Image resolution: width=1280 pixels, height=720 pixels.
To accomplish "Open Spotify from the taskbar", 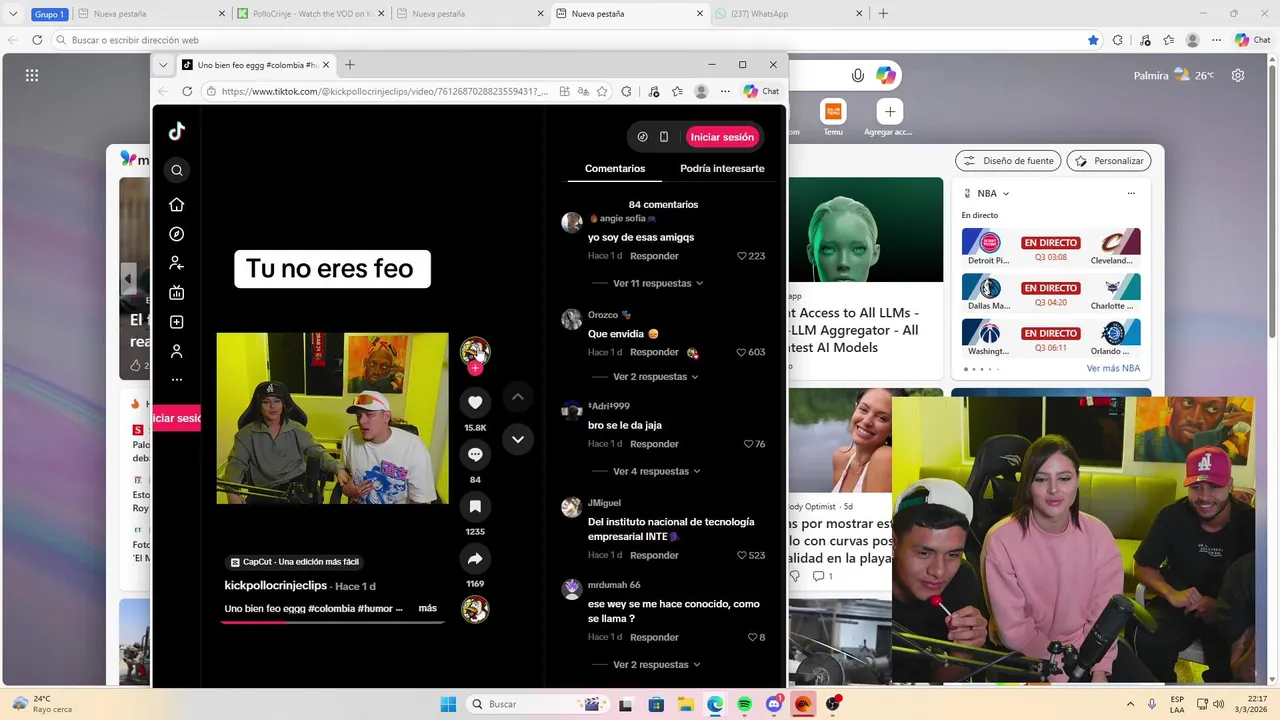I will (745, 704).
